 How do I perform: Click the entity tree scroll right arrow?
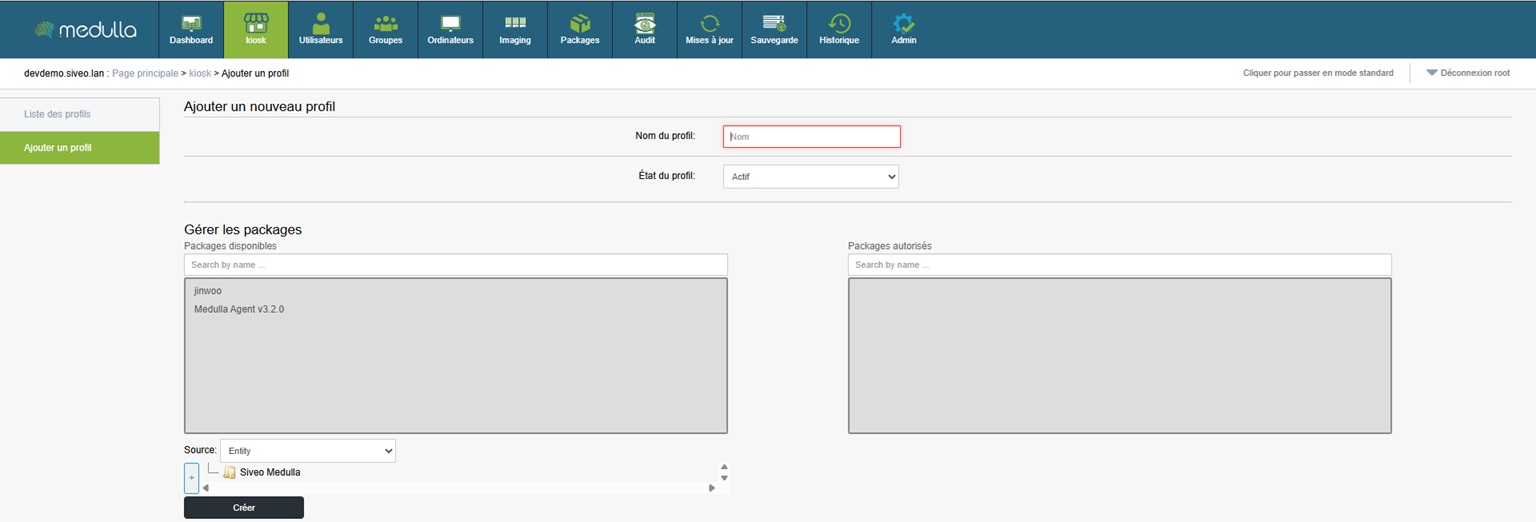[712, 488]
